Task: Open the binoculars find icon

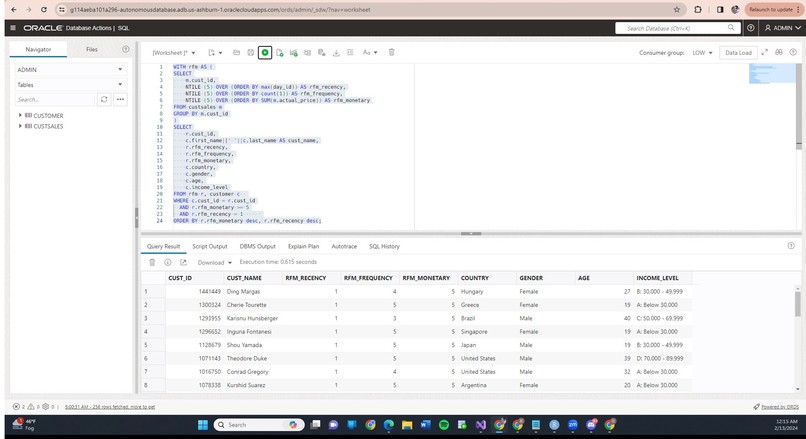Action: (779, 52)
